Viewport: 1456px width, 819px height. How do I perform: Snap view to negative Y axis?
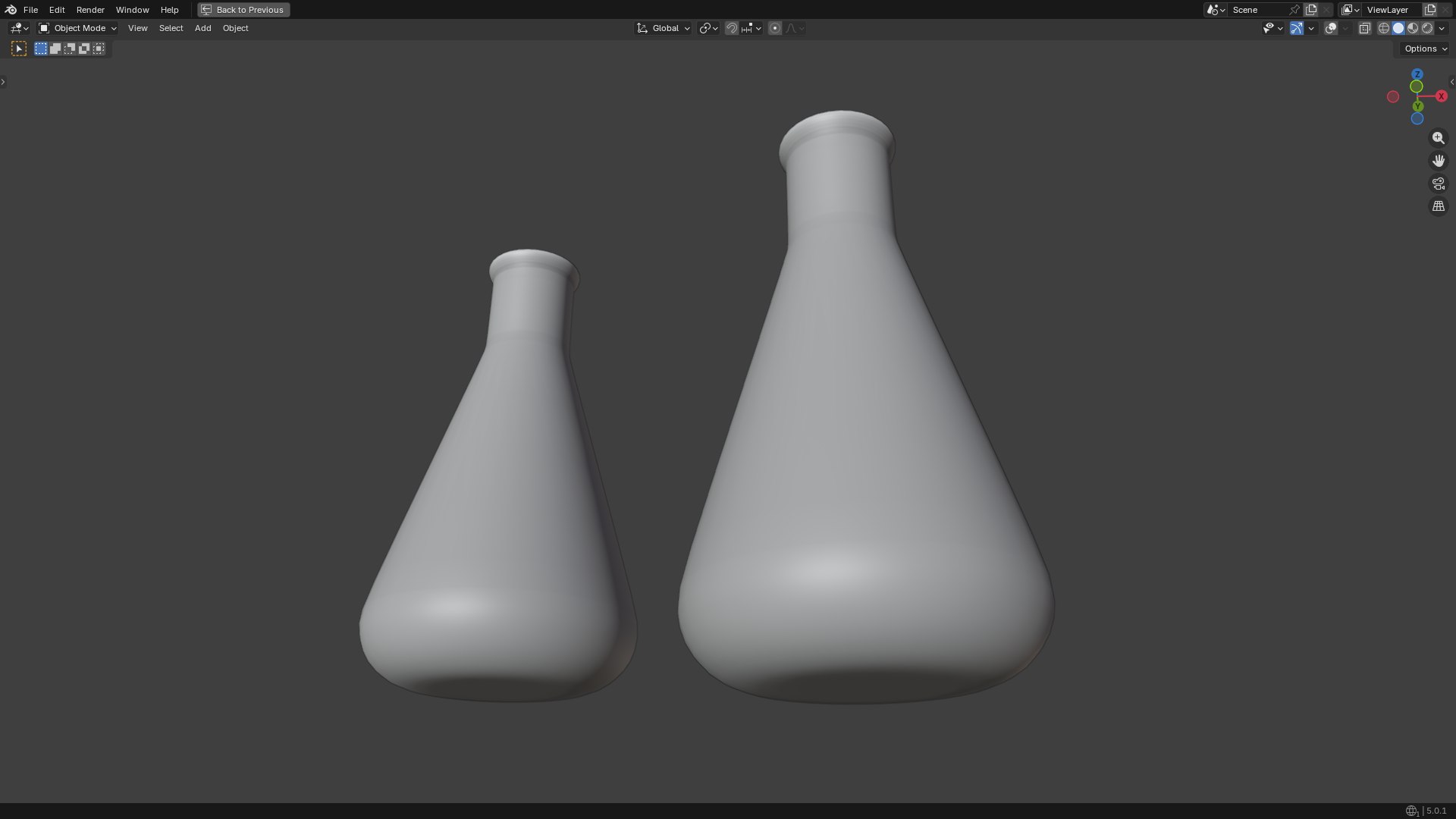tap(1417, 87)
